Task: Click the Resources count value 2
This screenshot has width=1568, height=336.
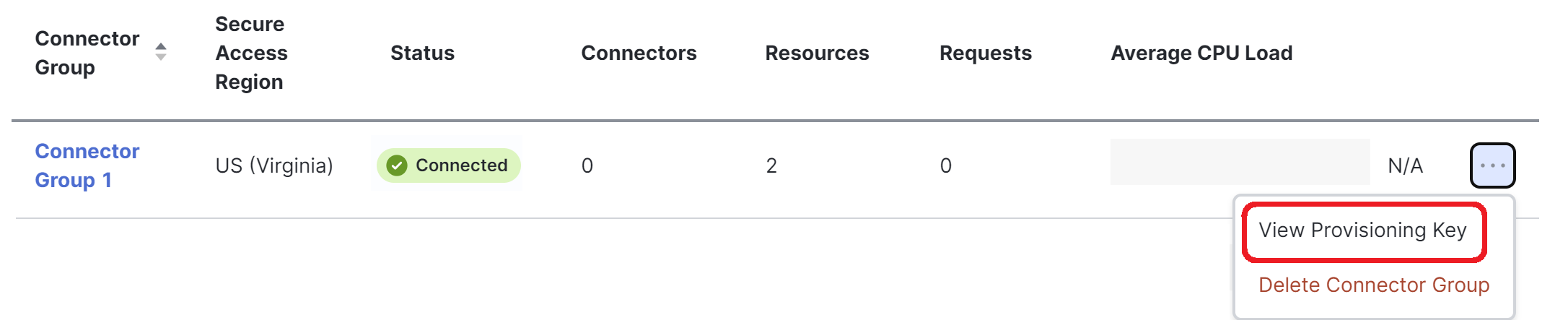Action: 771,166
